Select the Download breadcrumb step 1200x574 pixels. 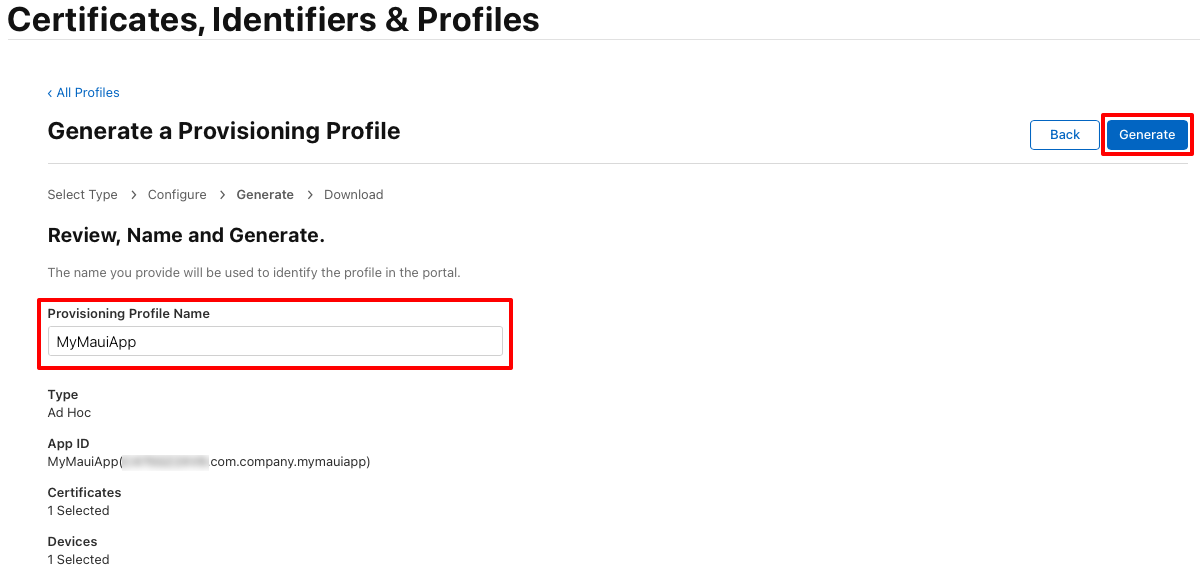click(354, 195)
